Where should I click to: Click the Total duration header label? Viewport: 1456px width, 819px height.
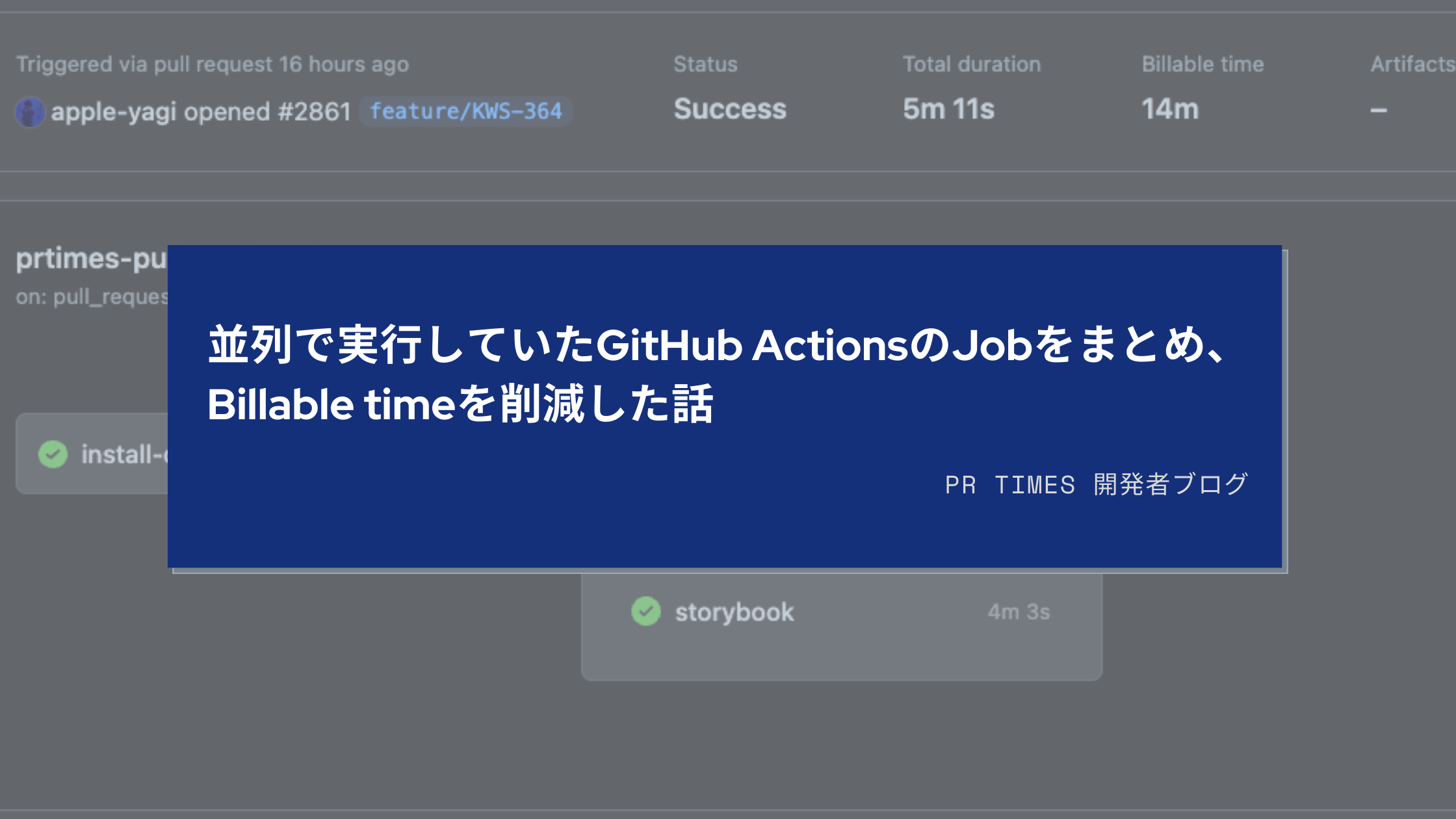971,64
